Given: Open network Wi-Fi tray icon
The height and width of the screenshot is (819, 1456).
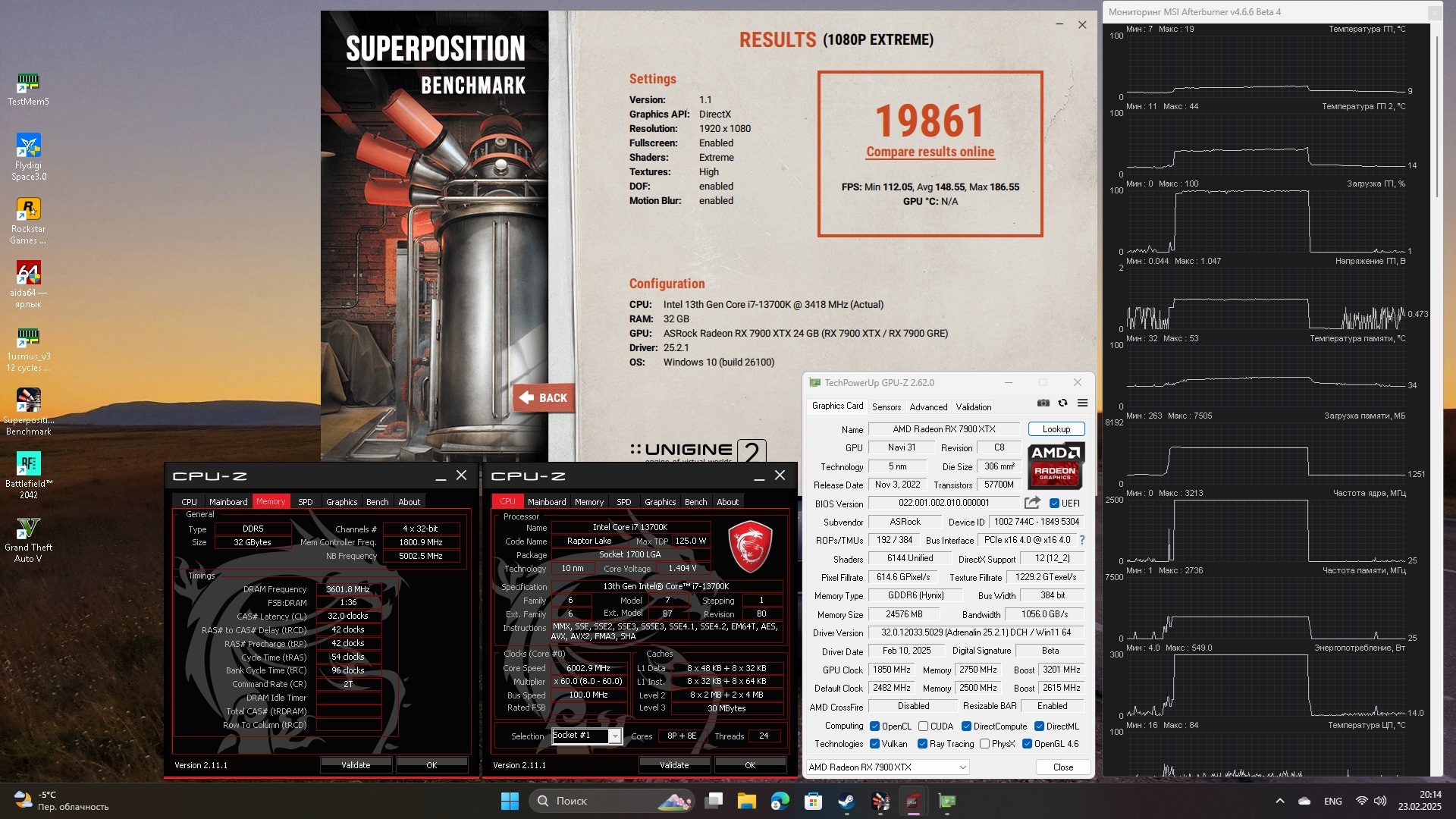Looking at the screenshot, I should point(1362,801).
